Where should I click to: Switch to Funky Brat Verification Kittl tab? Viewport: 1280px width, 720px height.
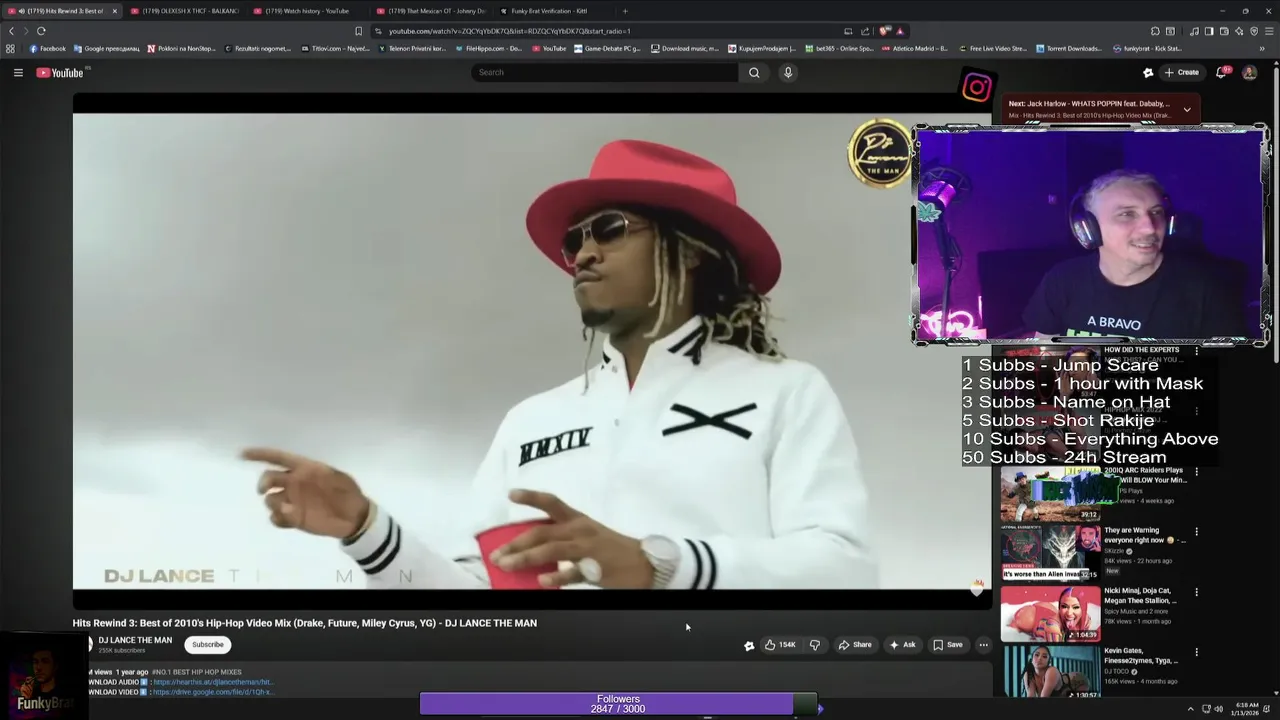point(552,11)
